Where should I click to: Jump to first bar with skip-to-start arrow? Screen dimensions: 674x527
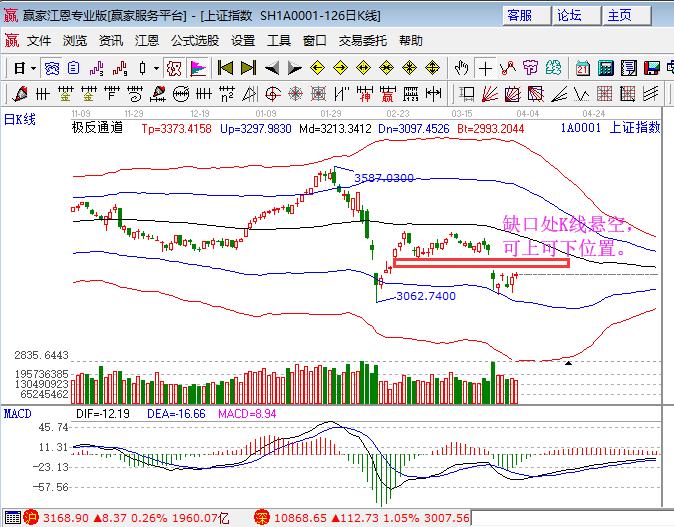tap(225, 68)
